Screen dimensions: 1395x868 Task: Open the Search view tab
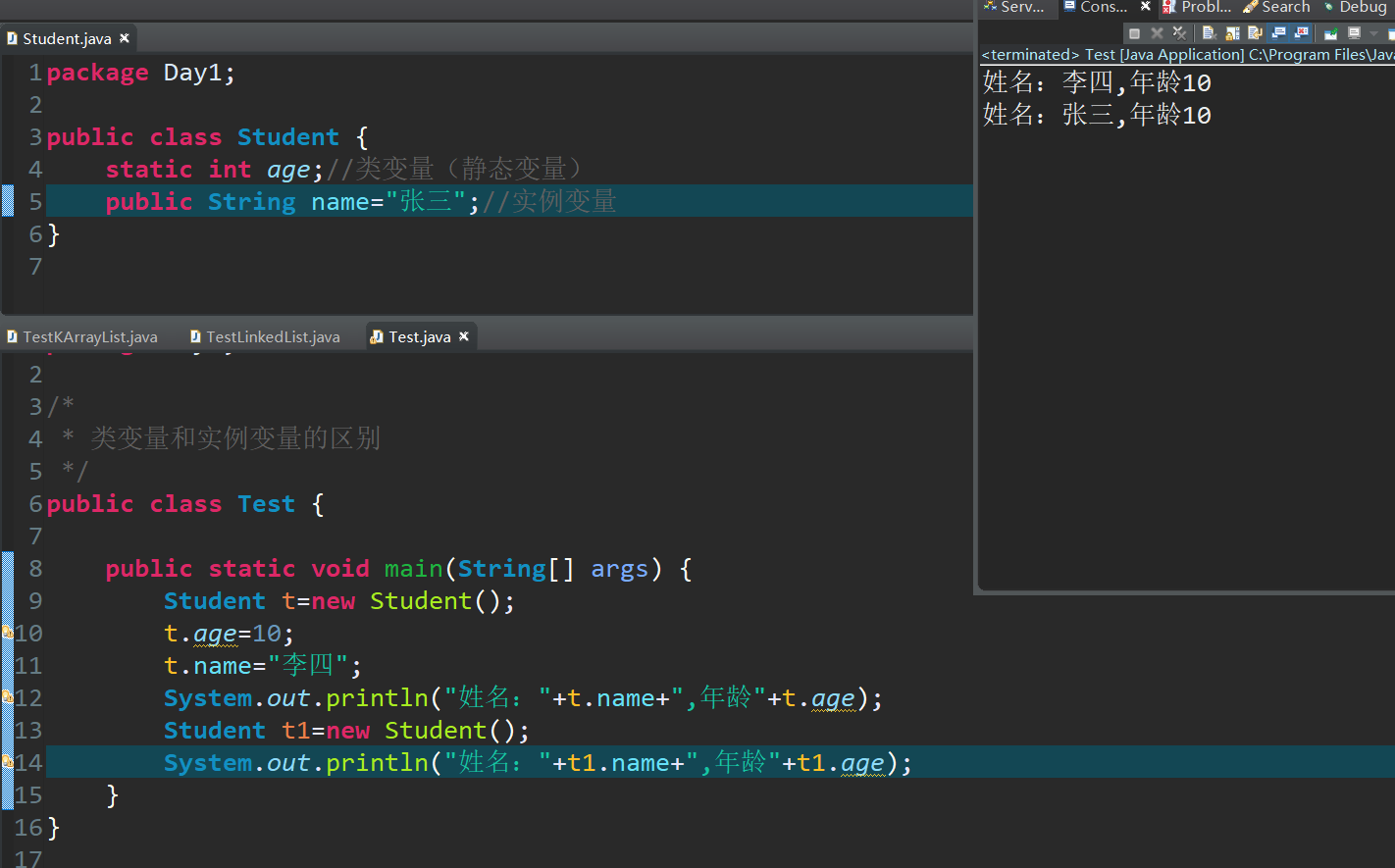1277,7
